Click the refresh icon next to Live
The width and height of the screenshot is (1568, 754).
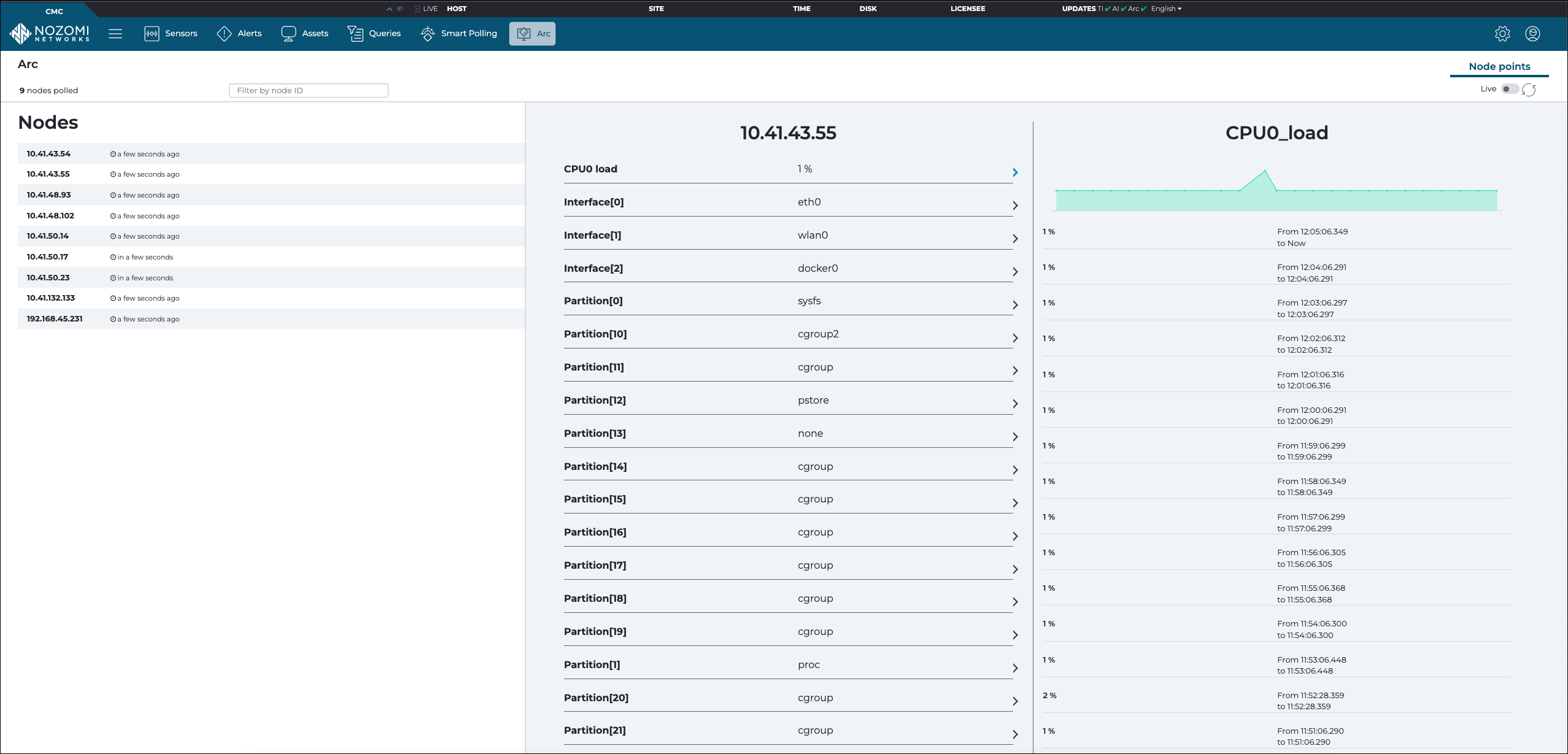tap(1529, 90)
